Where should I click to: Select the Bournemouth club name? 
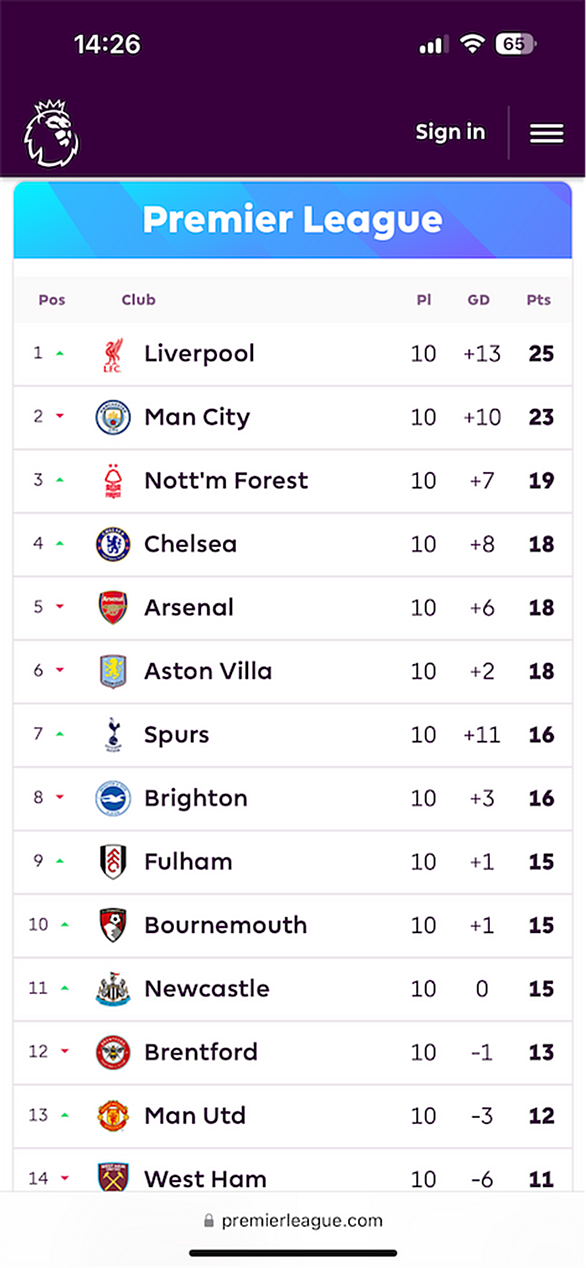(x=226, y=925)
